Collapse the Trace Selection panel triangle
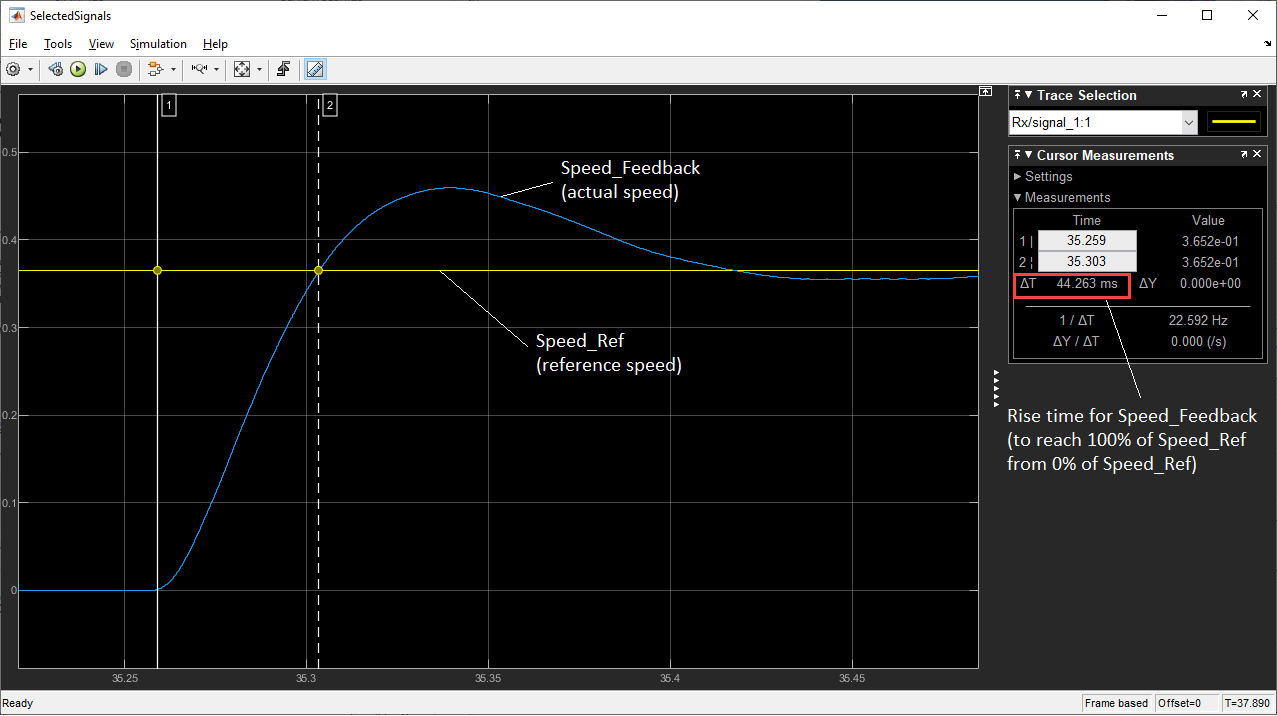 (1029, 96)
